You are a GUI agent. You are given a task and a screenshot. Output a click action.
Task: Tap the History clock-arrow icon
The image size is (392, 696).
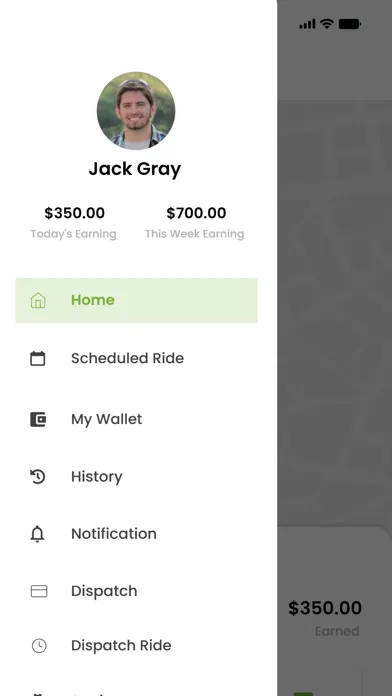pyautogui.click(x=38, y=477)
